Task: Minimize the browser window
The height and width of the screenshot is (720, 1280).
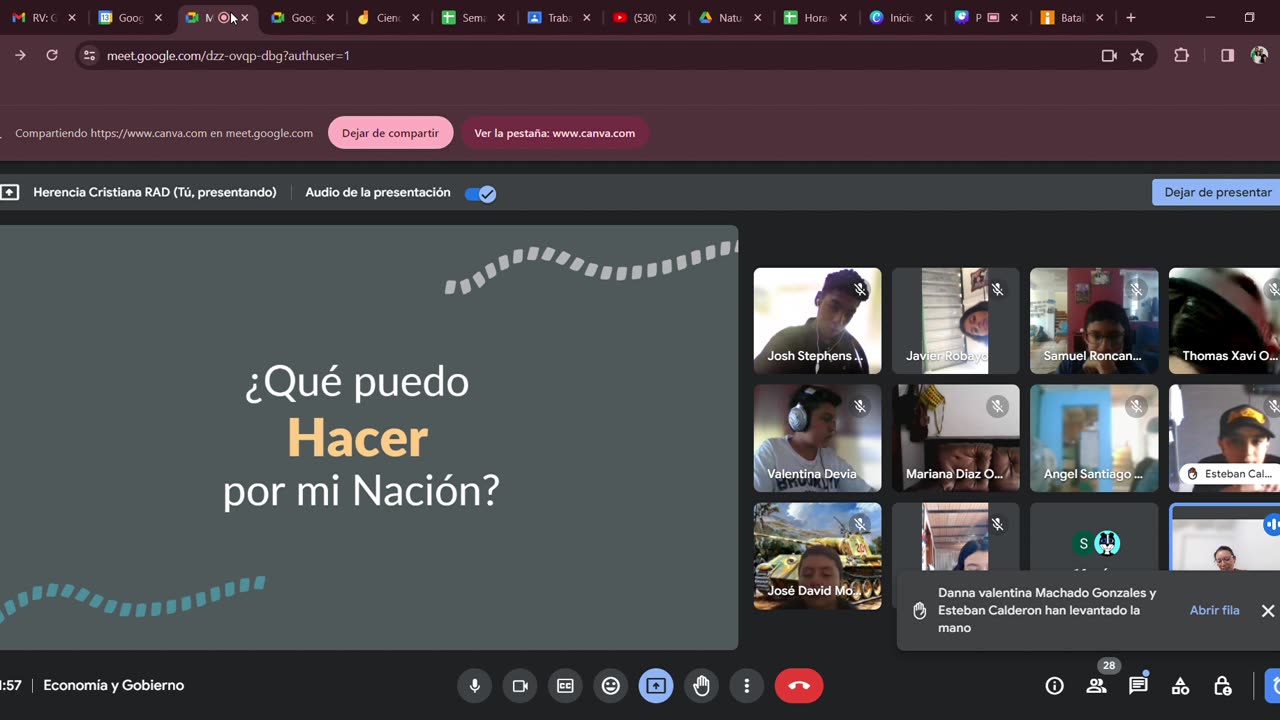Action: point(1210,18)
